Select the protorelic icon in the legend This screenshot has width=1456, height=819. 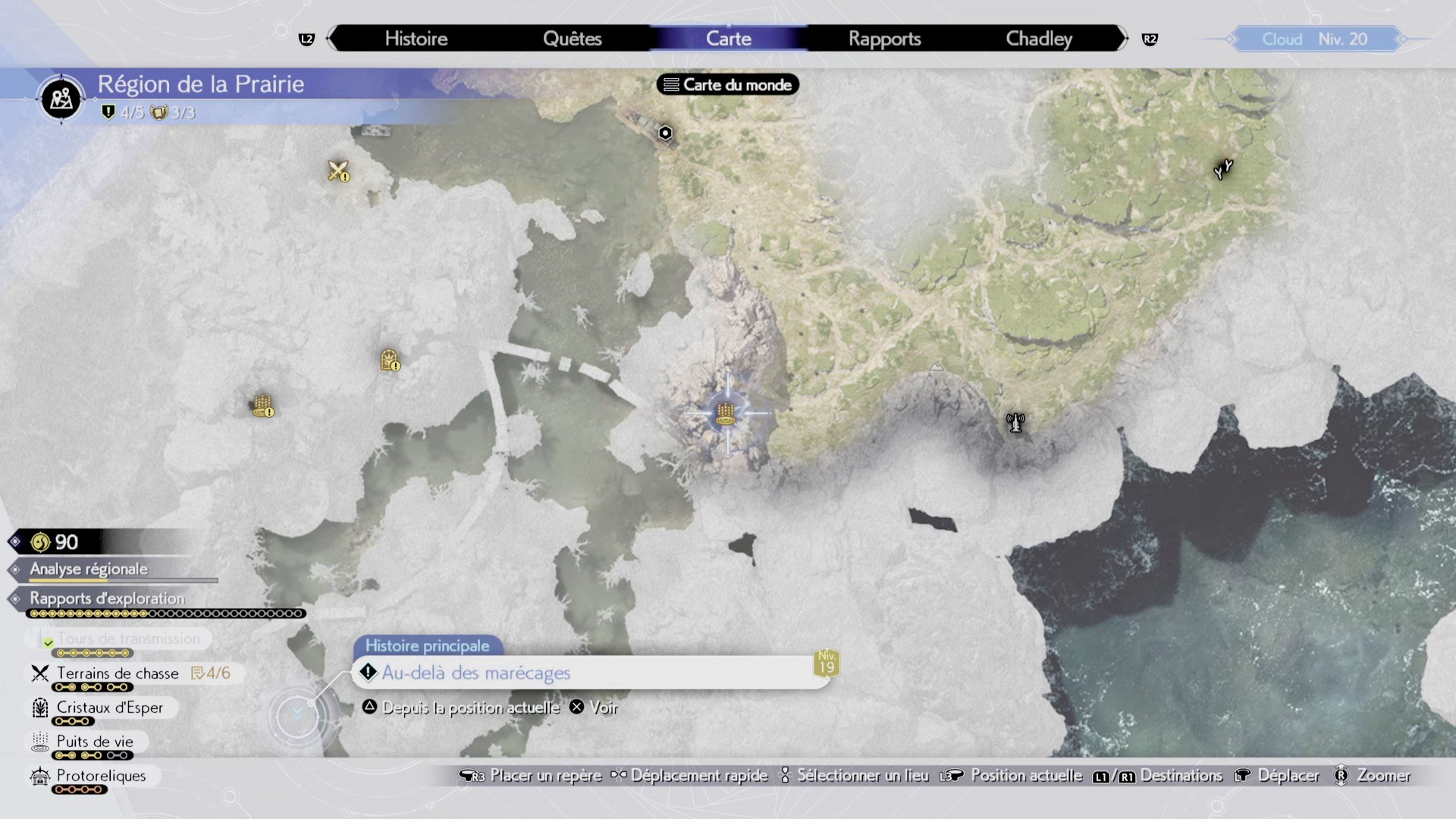[x=39, y=776]
